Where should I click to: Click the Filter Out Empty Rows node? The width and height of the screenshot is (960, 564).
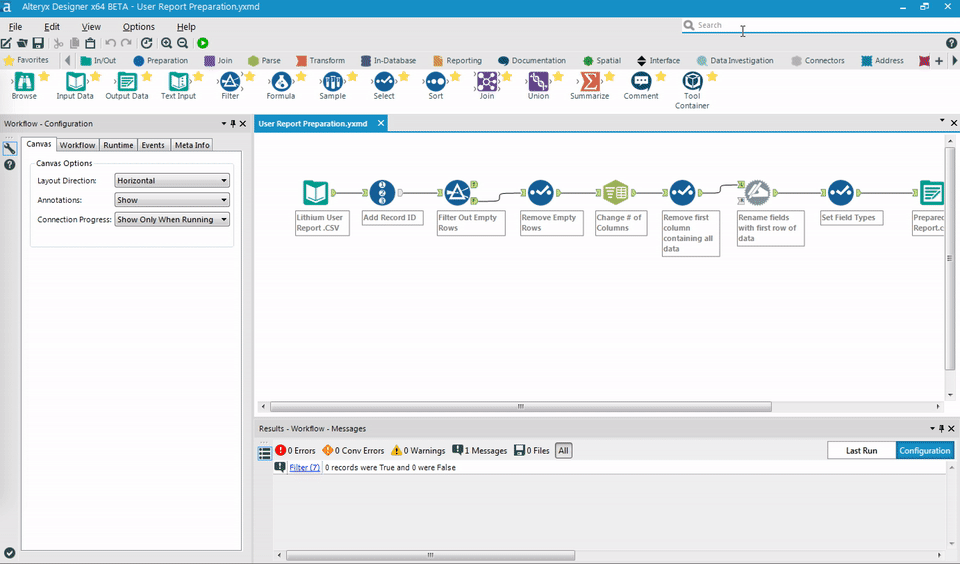point(457,192)
